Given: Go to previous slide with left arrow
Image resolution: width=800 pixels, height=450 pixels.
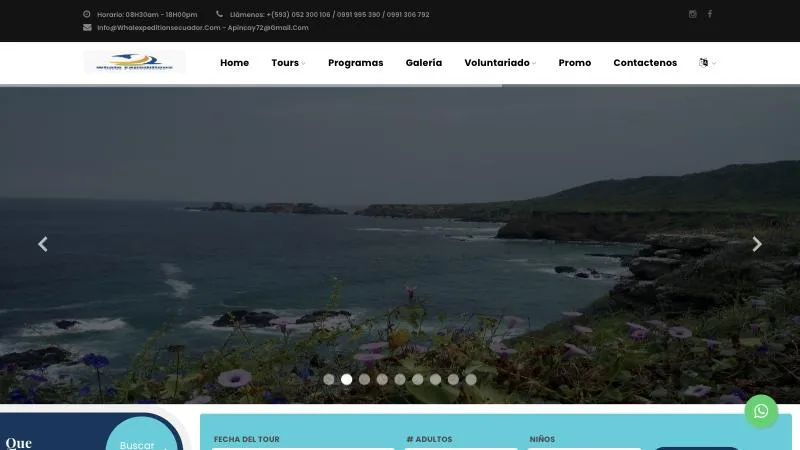Looking at the screenshot, I should pyautogui.click(x=43, y=244).
